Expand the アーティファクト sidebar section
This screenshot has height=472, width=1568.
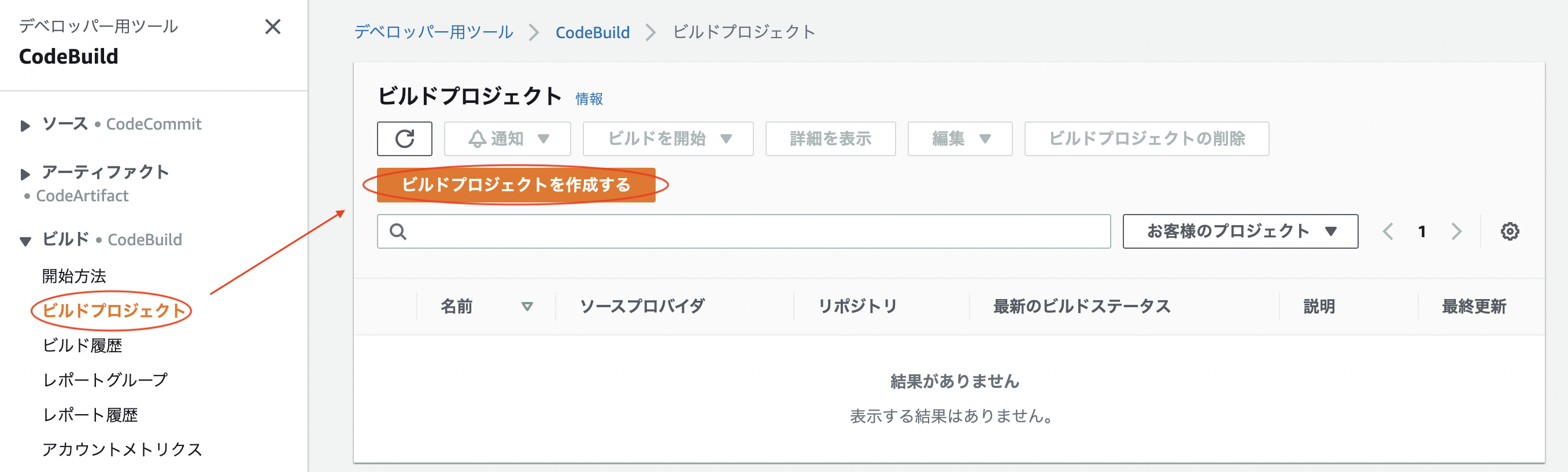[25, 174]
